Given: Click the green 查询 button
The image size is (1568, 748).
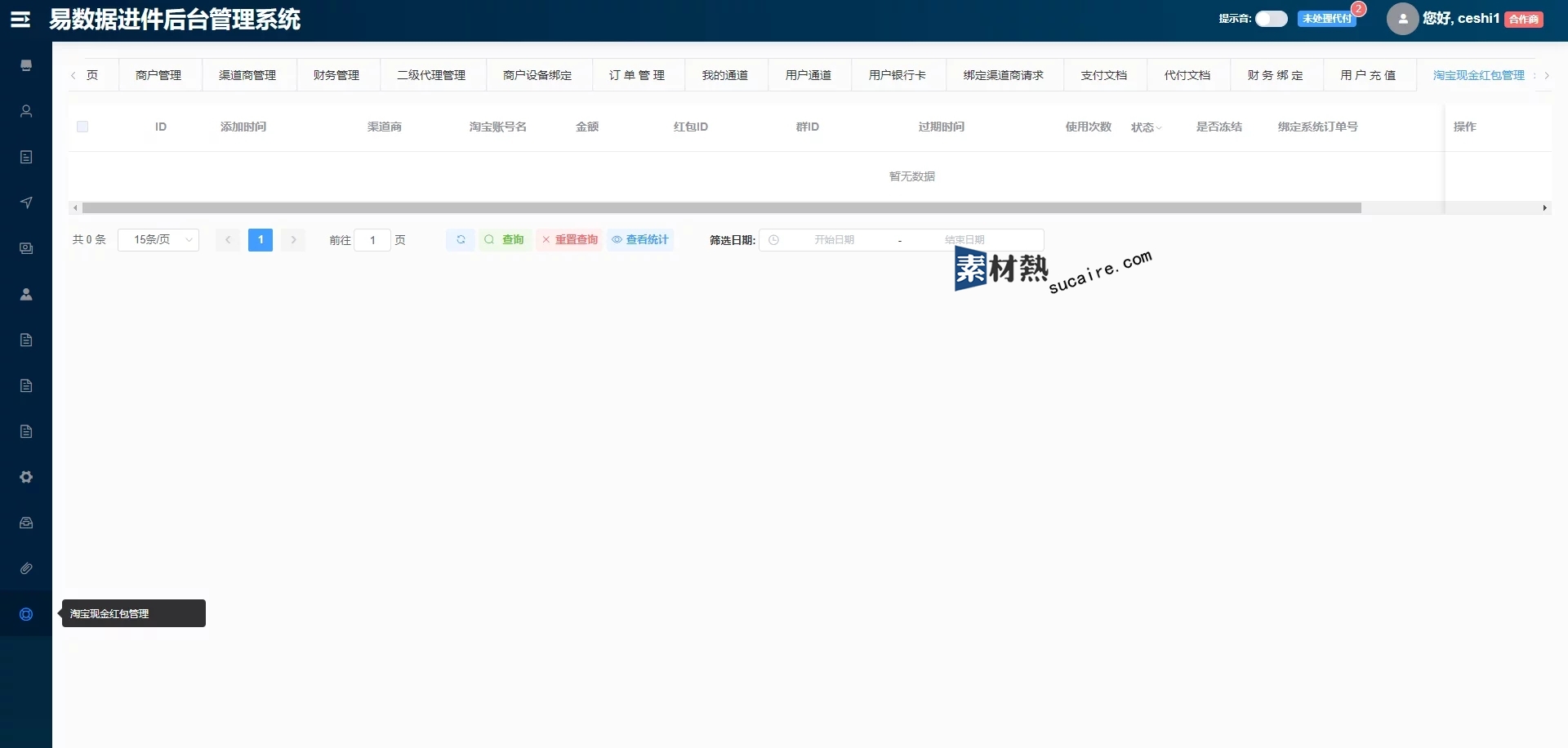Looking at the screenshot, I should tap(505, 239).
